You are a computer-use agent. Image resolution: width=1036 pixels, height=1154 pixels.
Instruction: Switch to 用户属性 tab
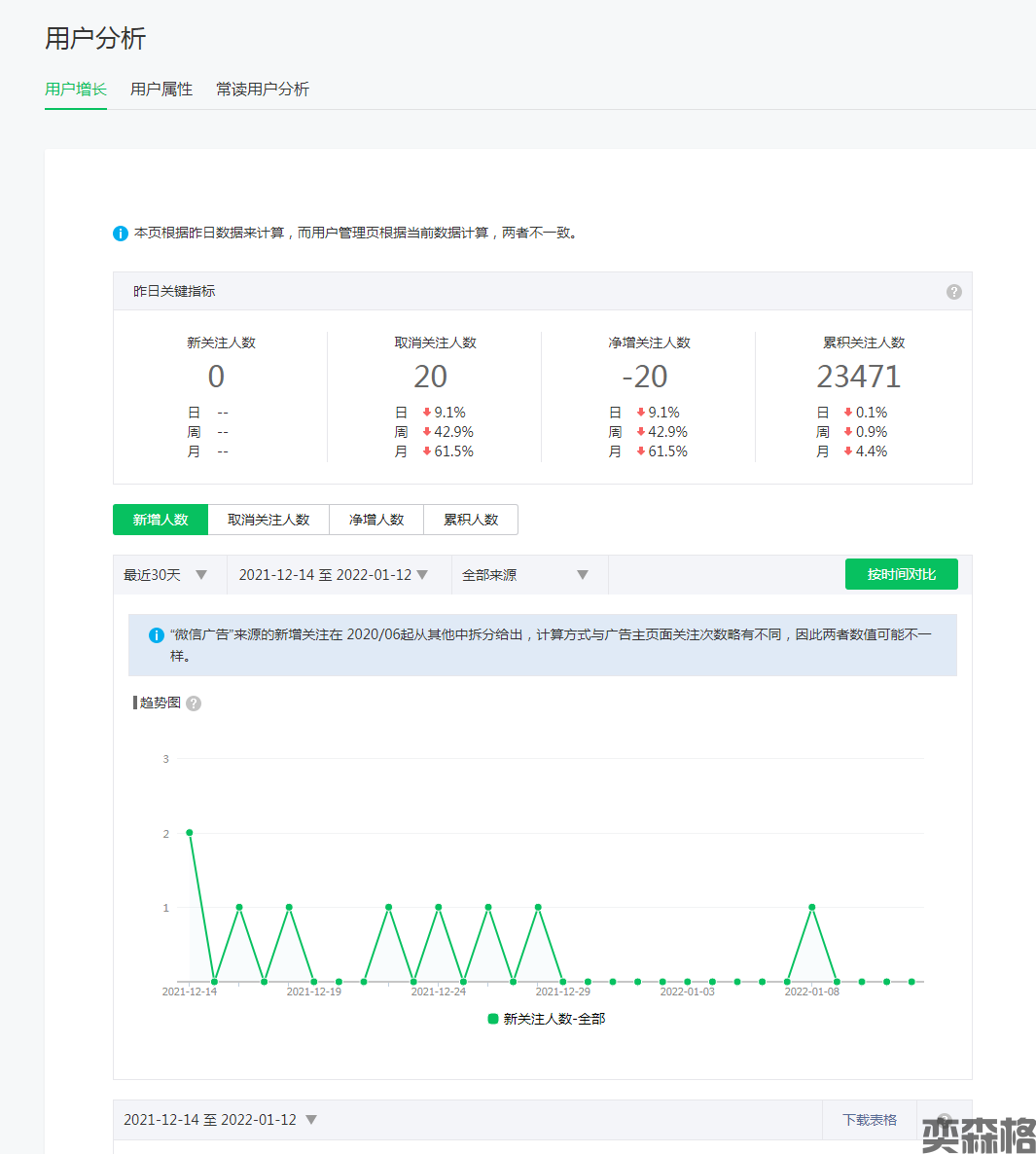tap(161, 90)
